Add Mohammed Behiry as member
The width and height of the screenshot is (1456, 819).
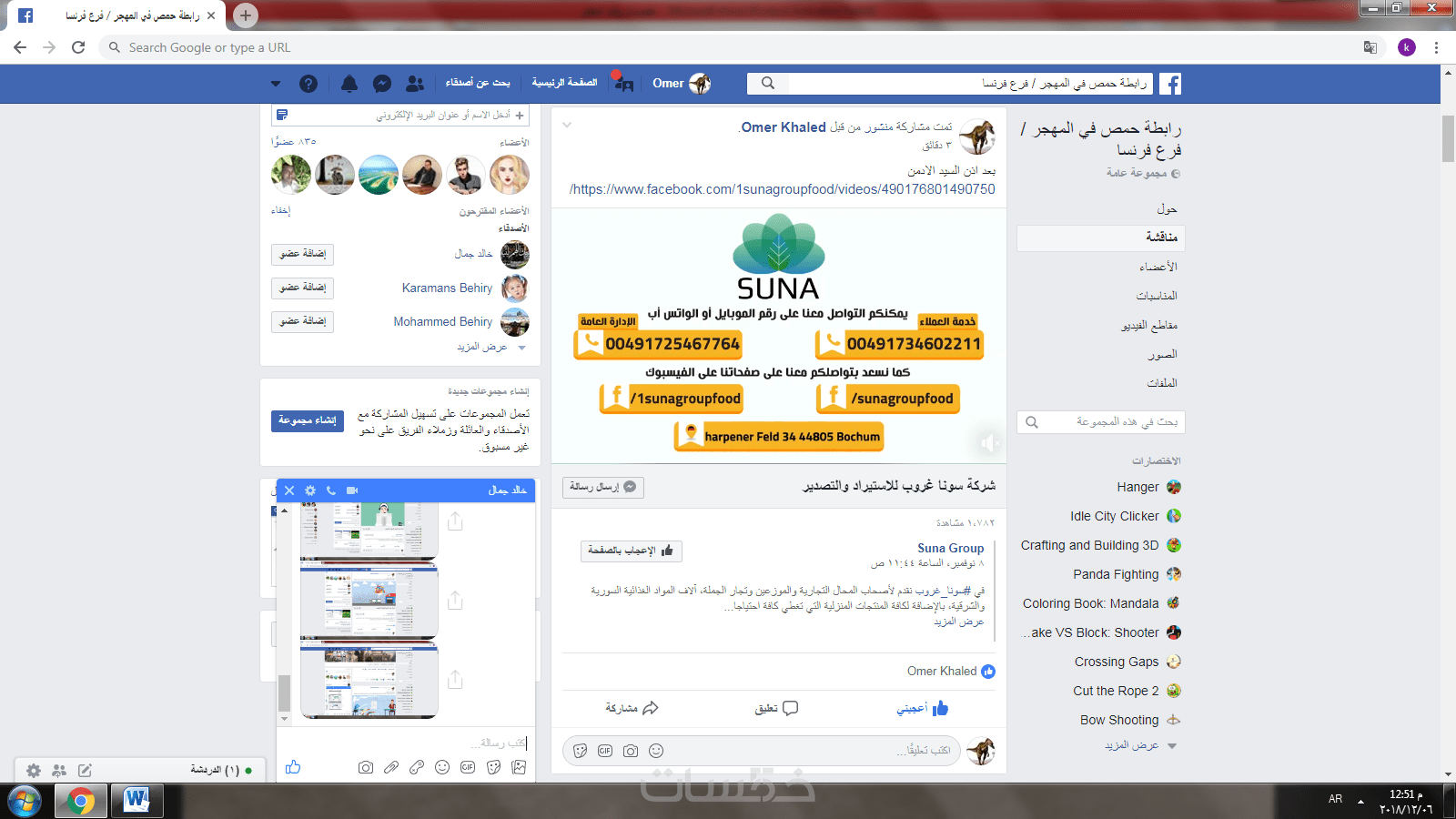(303, 321)
